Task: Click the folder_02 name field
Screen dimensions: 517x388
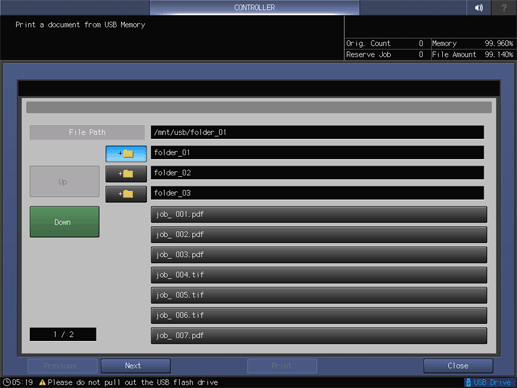Action: 317,173
